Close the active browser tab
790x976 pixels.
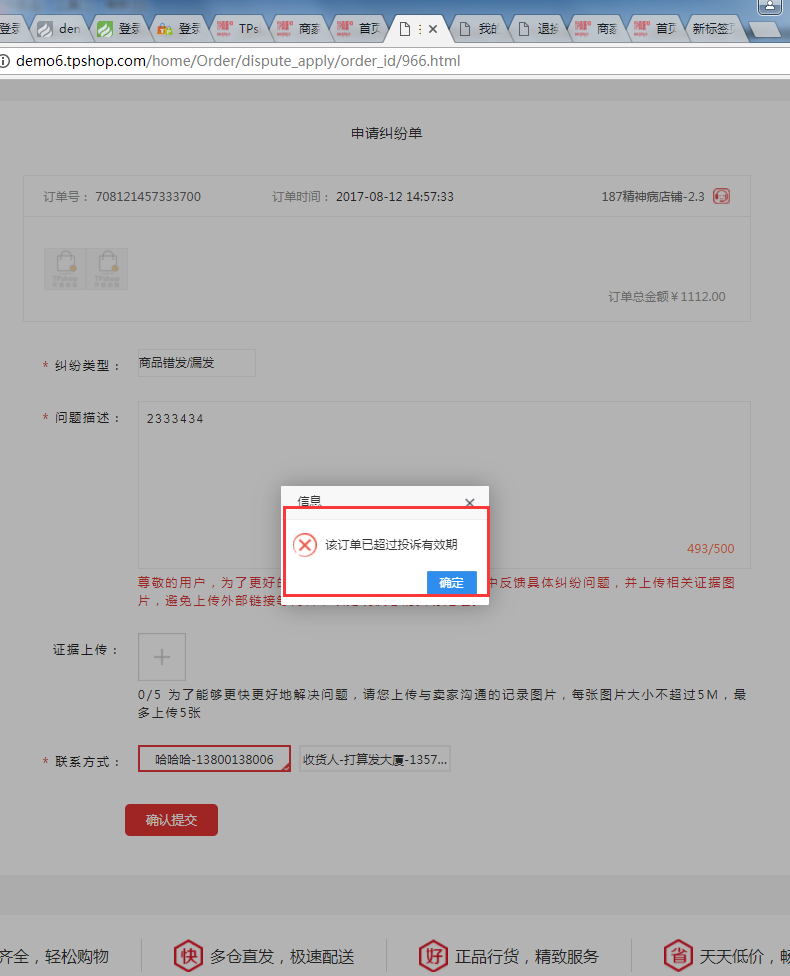pos(433,29)
